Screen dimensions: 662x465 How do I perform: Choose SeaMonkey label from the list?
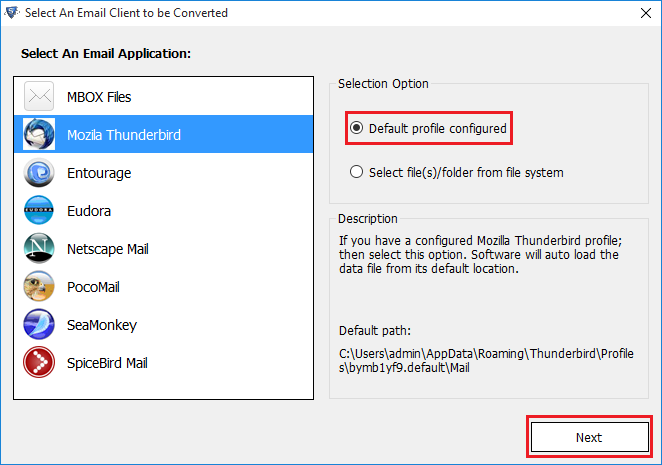click(x=102, y=325)
